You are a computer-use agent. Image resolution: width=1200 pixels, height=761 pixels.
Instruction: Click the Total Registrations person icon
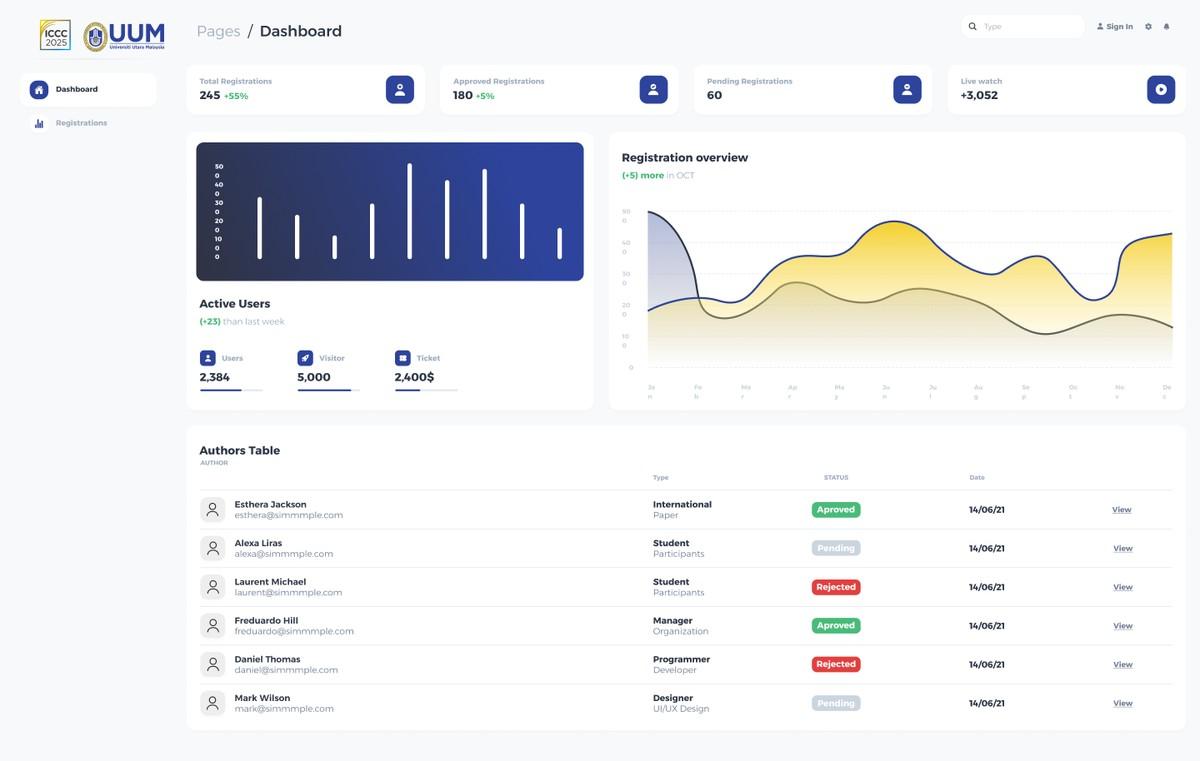(400, 89)
